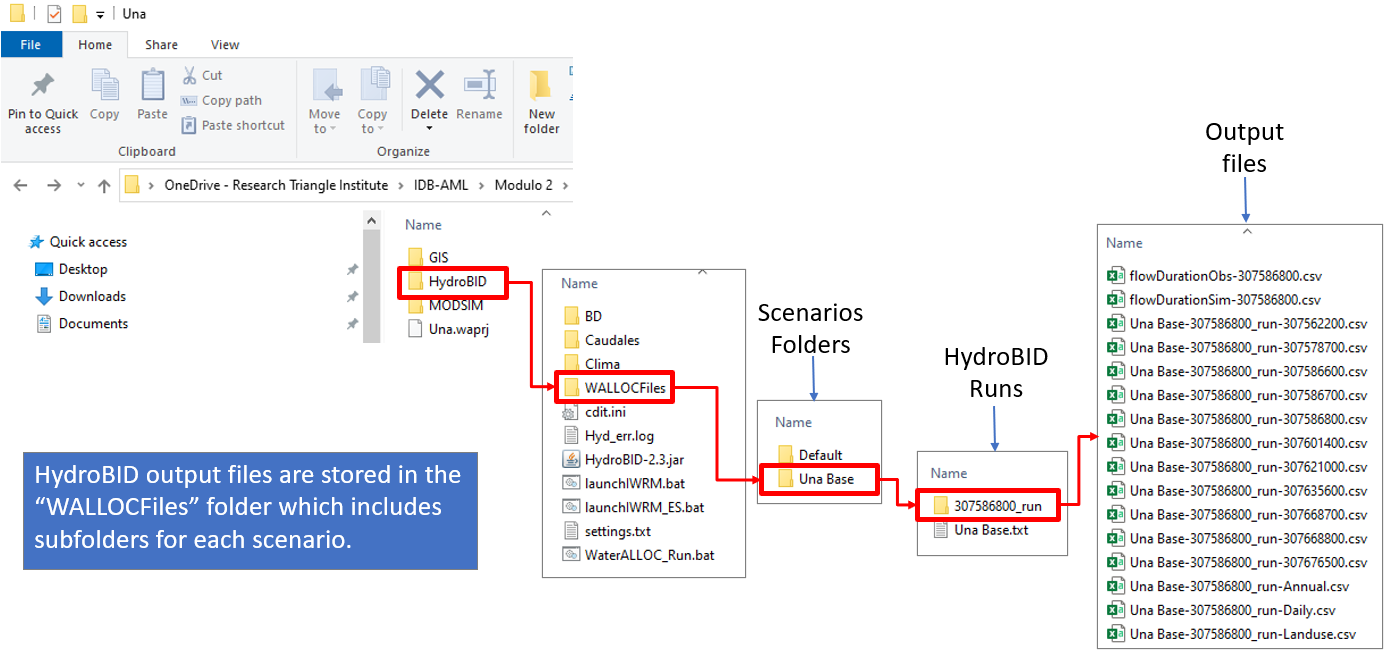The width and height of the screenshot is (1388, 653).
Task: Click the Rename icon in ribbon
Action: (x=479, y=86)
